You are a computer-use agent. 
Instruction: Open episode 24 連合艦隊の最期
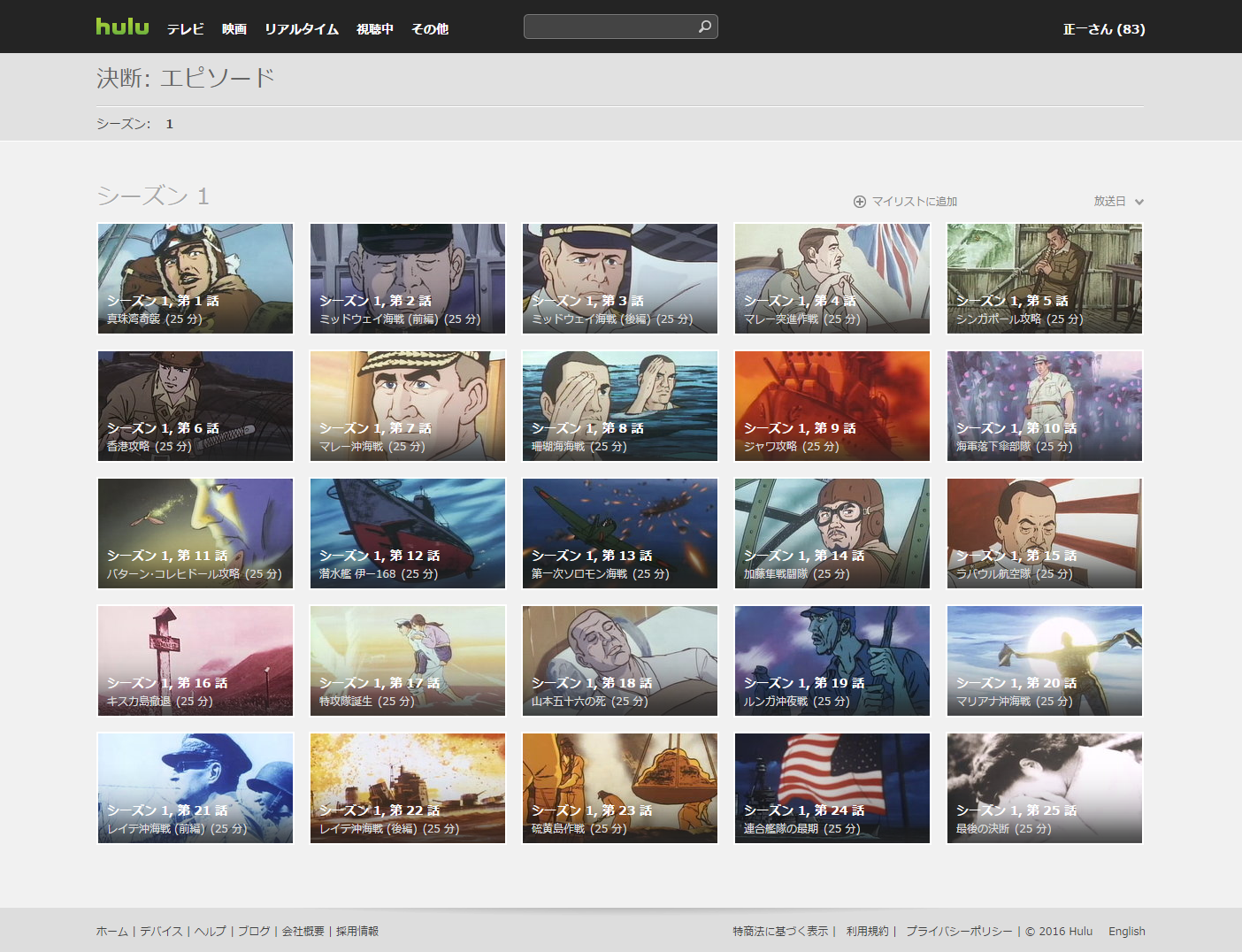[x=832, y=788]
